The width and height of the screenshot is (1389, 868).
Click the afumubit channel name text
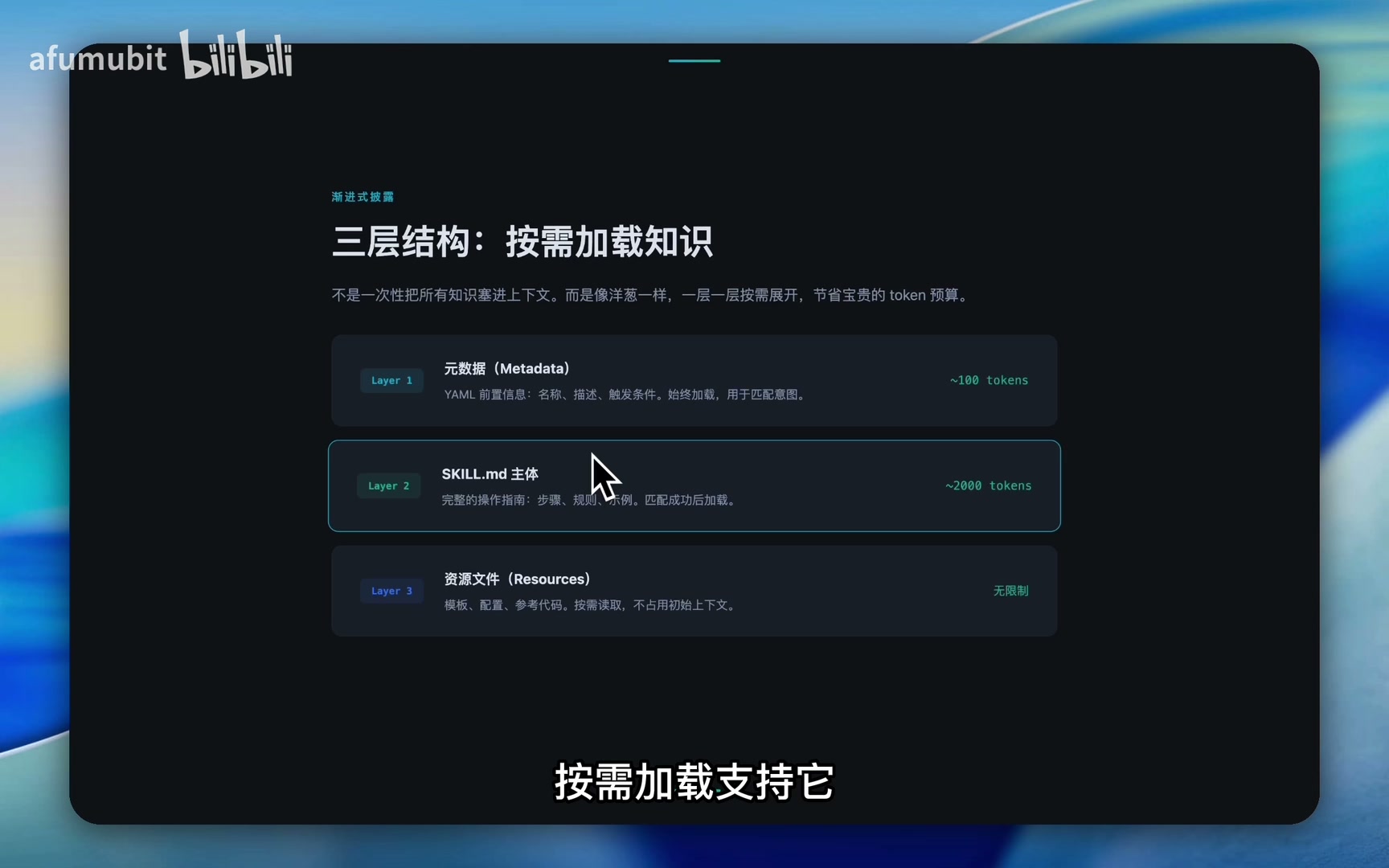(x=97, y=59)
